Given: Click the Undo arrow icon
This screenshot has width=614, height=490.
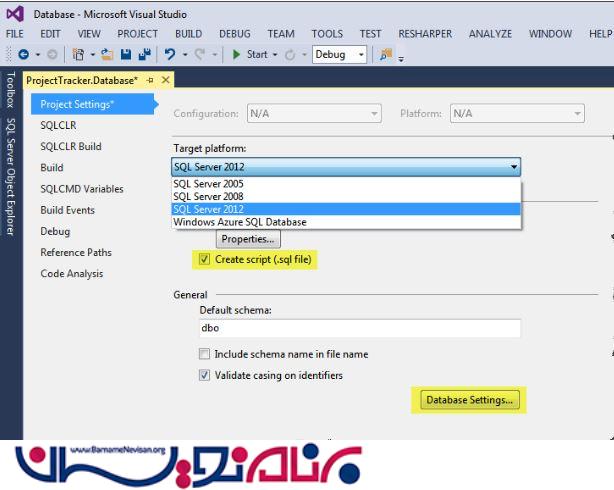Looking at the screenshot, I should tap(171, 54).
